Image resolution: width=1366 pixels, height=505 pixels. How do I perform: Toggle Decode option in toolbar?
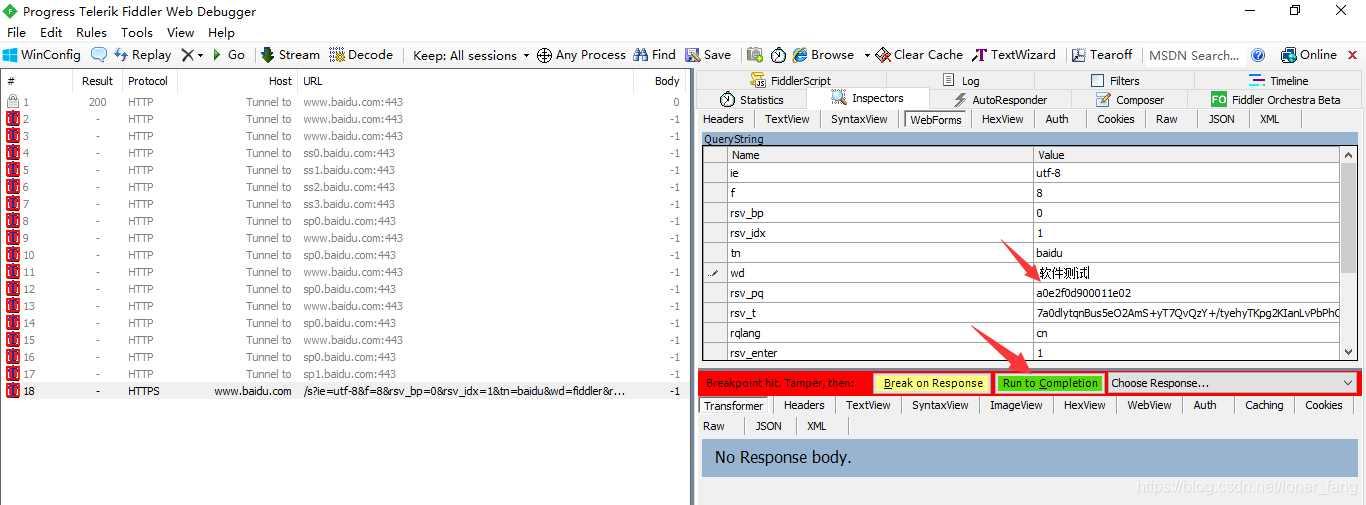pyautogui.click(x=363, y=55)
